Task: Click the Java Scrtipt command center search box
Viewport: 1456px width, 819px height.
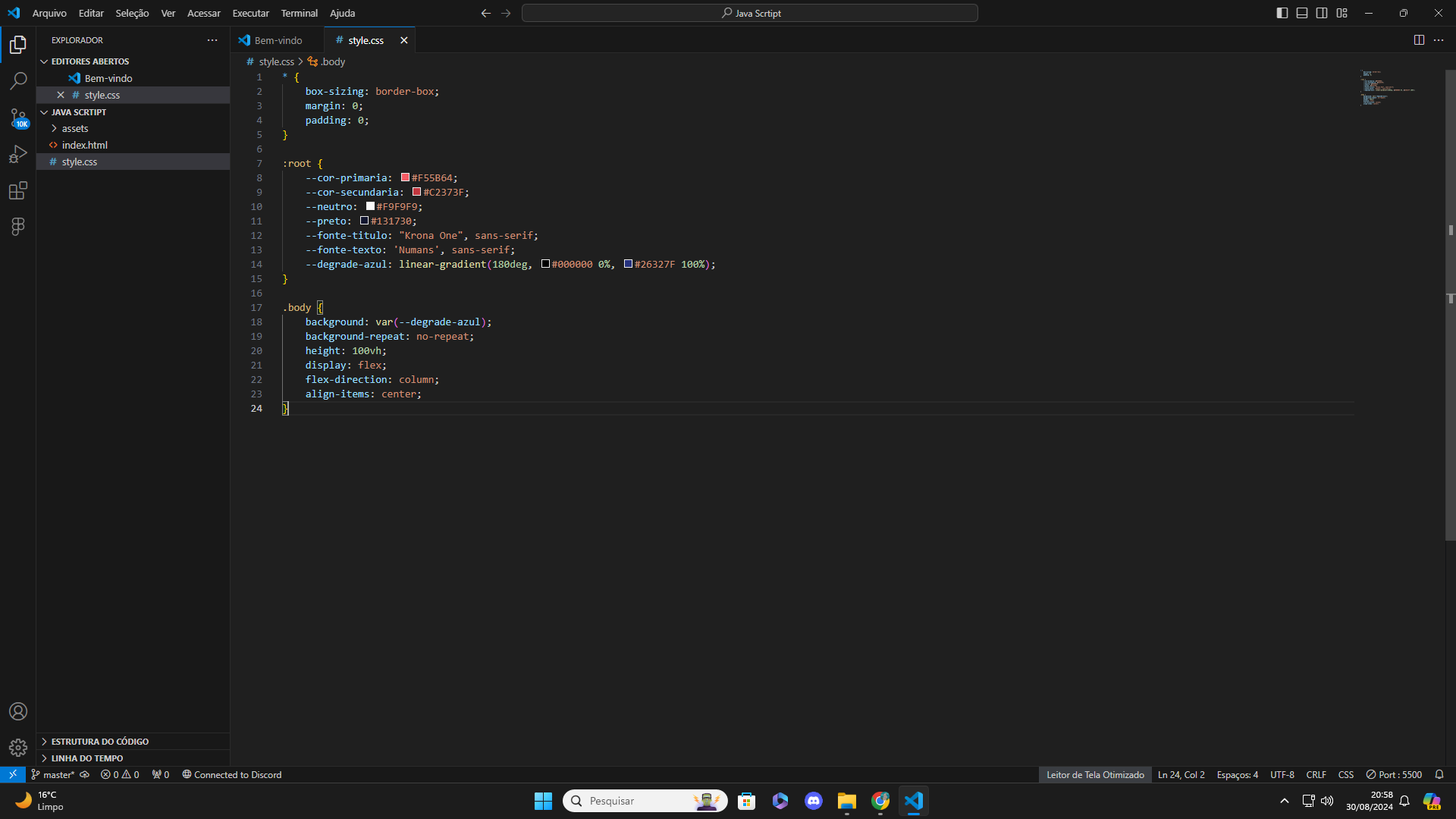Action: pos(750,13)
